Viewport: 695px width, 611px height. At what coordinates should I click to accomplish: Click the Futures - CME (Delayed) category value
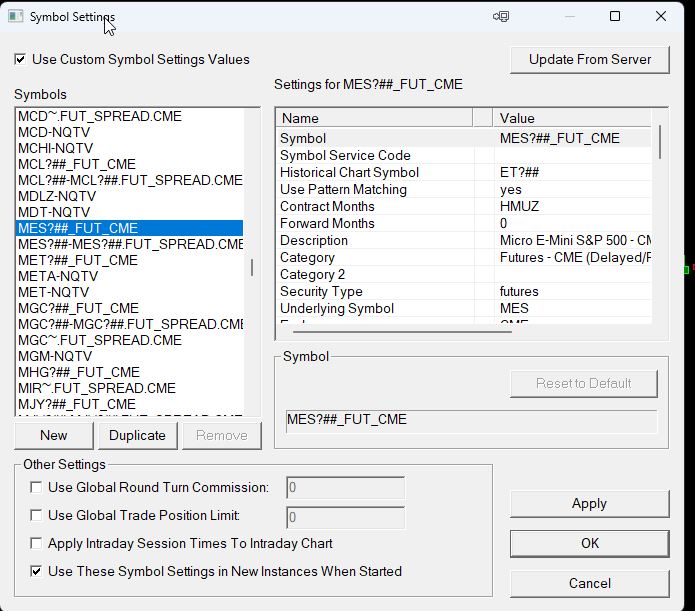pos(575,257)
